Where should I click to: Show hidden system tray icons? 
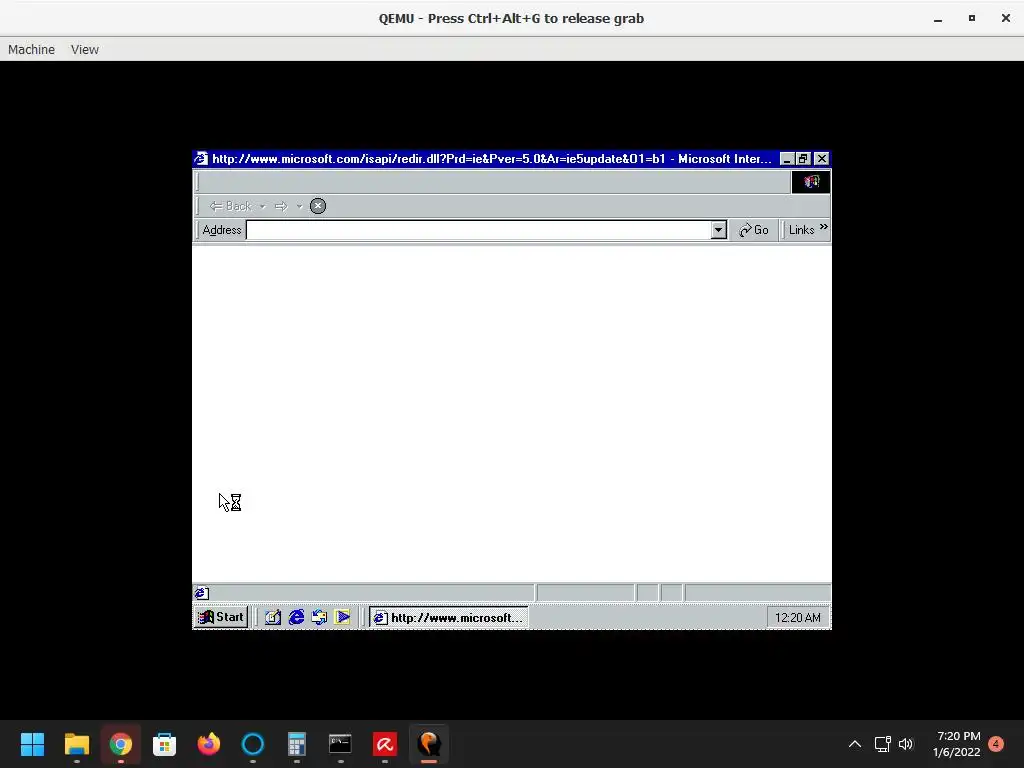pyautogui.click(x=855, y=744)
